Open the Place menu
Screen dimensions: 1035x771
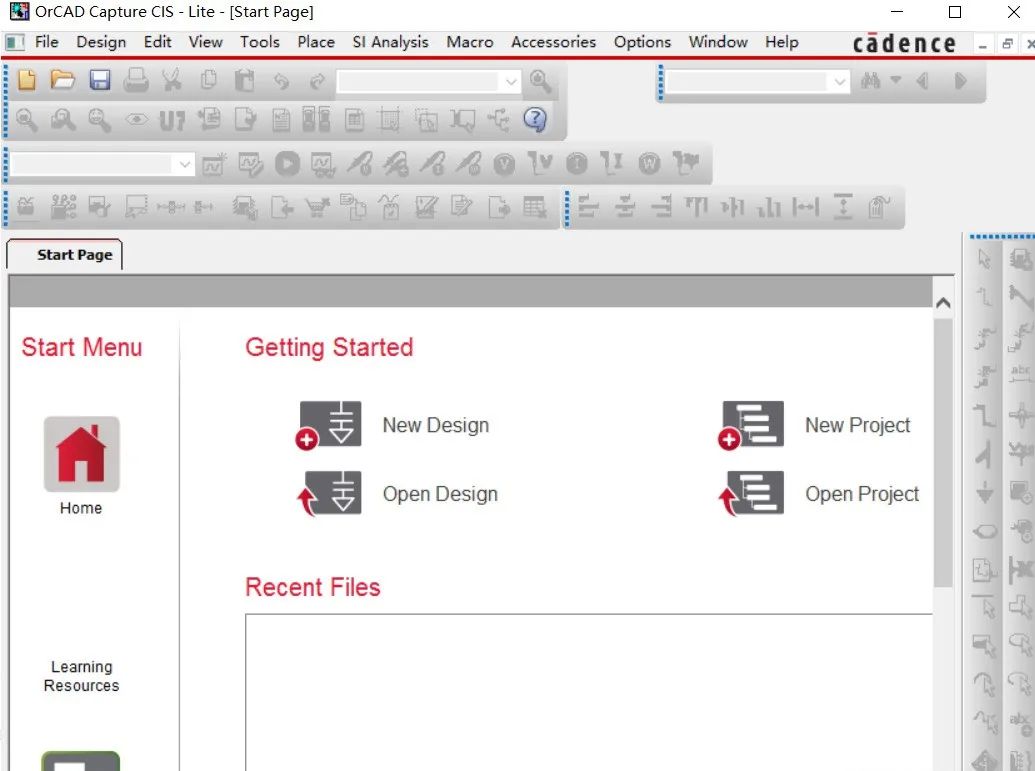[x=316, y=42]
